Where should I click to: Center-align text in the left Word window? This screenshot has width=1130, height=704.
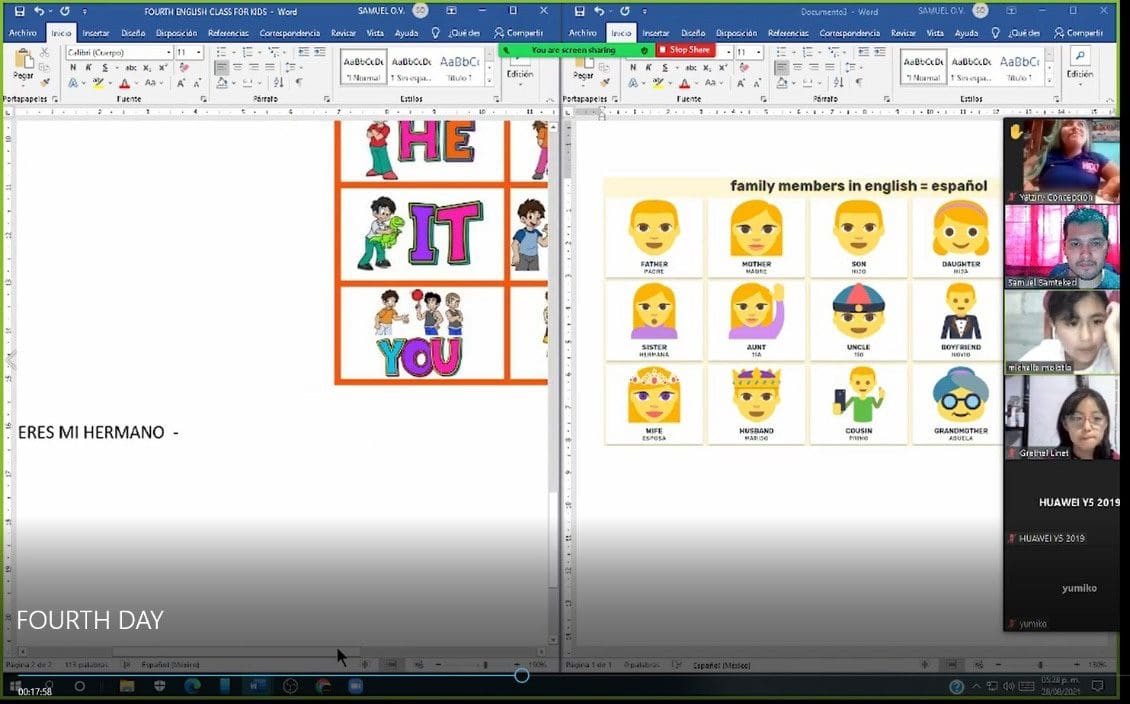[237, 68]
